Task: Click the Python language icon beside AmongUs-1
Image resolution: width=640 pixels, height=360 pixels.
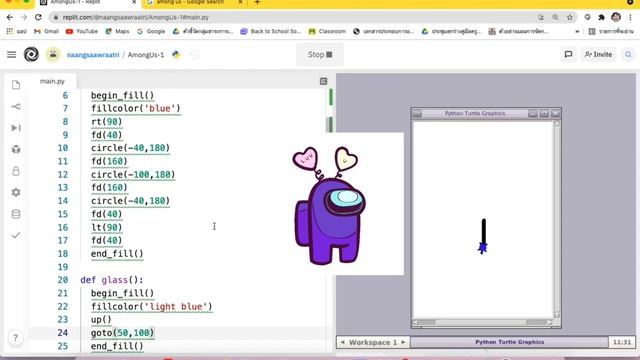Action: (x=176, y=54)
